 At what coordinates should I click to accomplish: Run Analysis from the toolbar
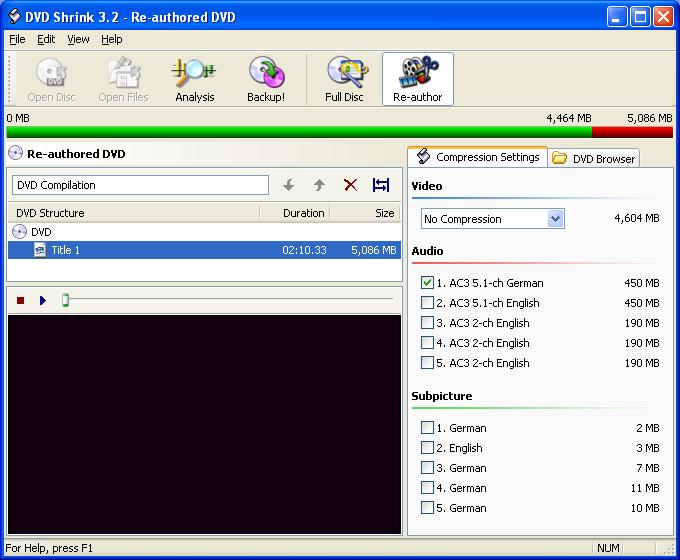point(194,79)
